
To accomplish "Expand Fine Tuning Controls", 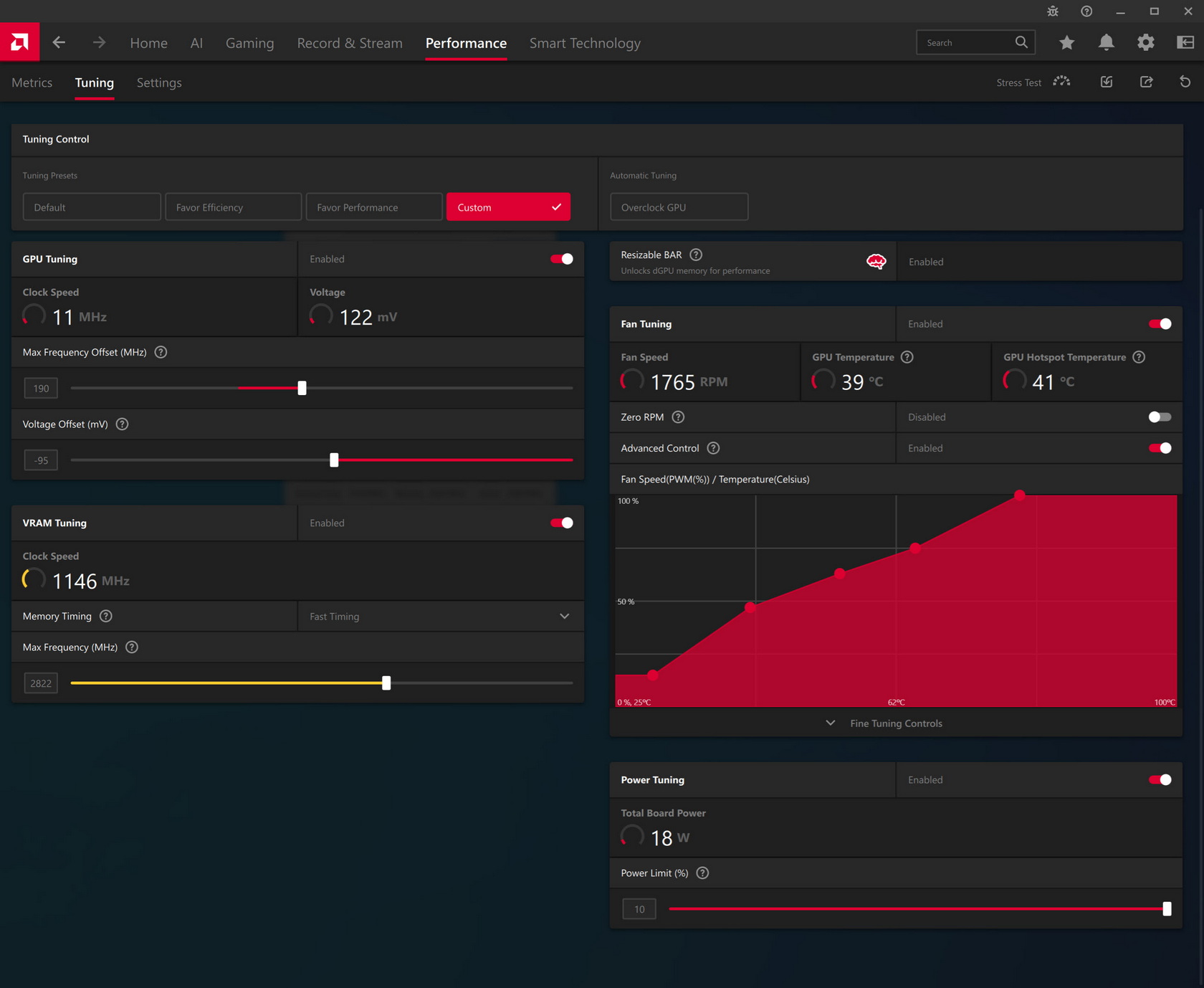I will pos(895,723).
